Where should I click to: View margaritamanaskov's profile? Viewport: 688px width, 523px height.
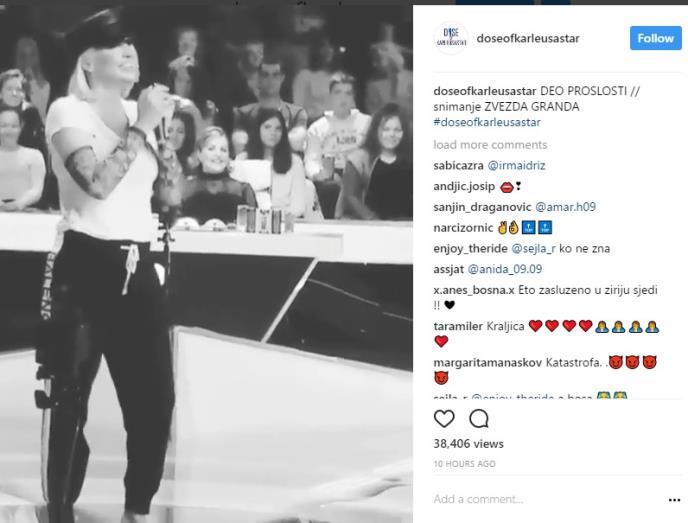(x=487, y=363)
